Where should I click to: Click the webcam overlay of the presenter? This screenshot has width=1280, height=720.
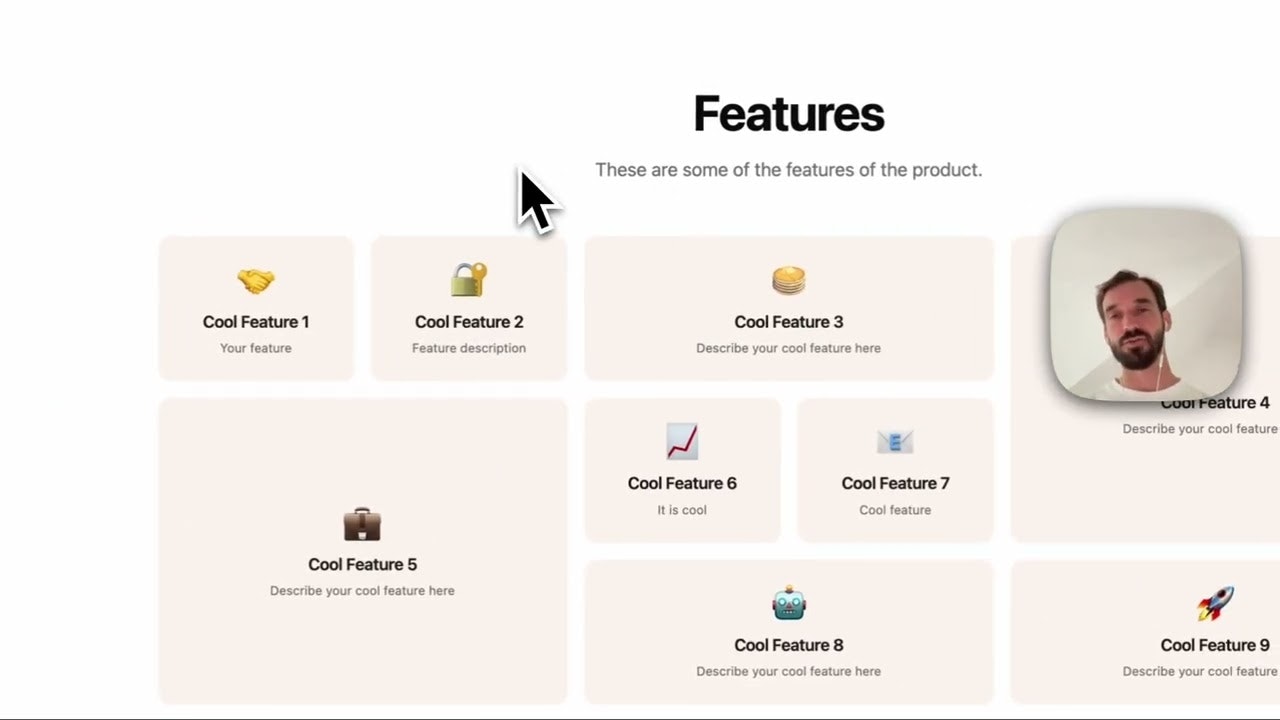1146,305
